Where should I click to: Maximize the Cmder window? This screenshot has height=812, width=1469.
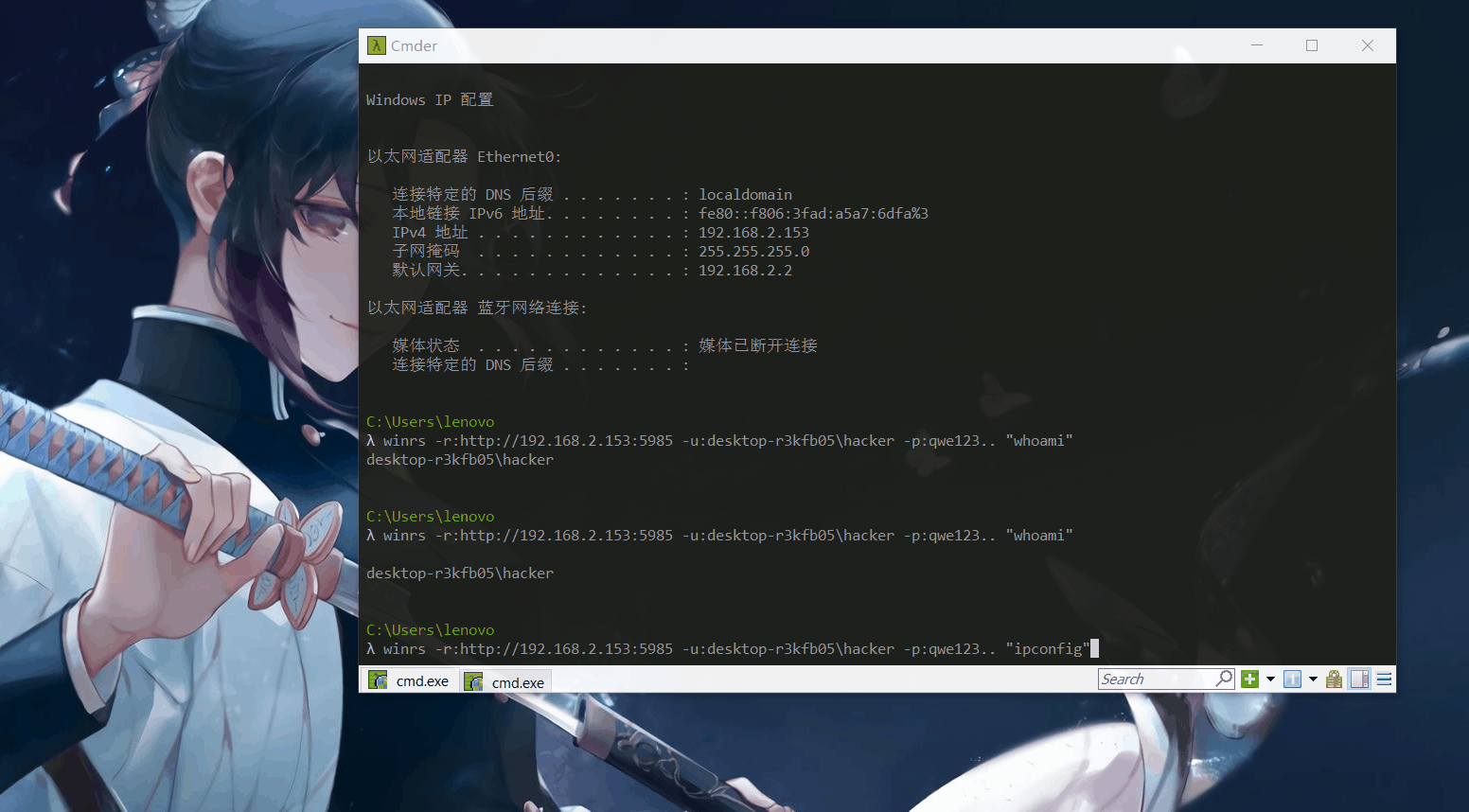click(x=1312, y=45)
